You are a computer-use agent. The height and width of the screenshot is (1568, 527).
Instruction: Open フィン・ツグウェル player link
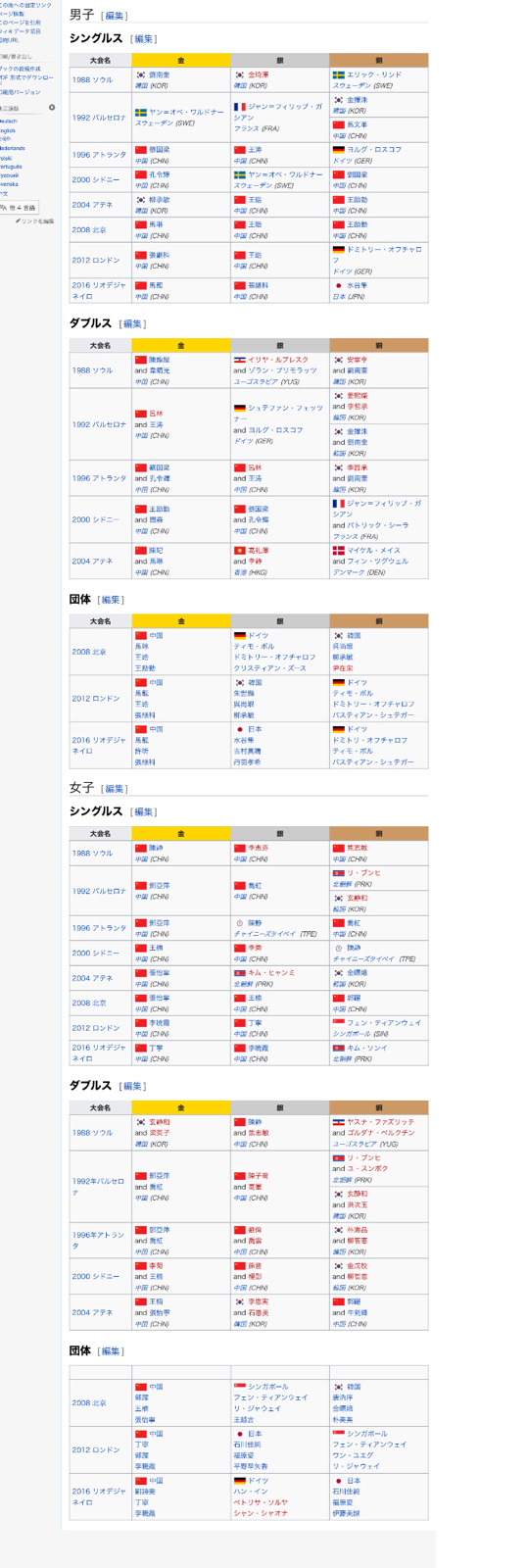click(x=378, y=562)
